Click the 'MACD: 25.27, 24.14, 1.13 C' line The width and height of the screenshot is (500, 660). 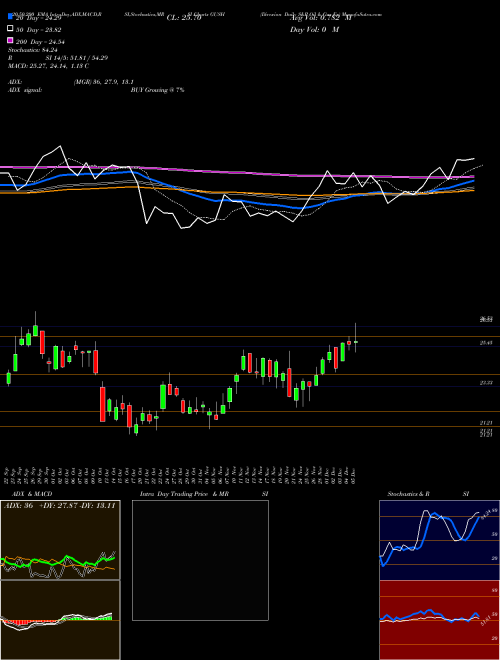coord(48,66)
